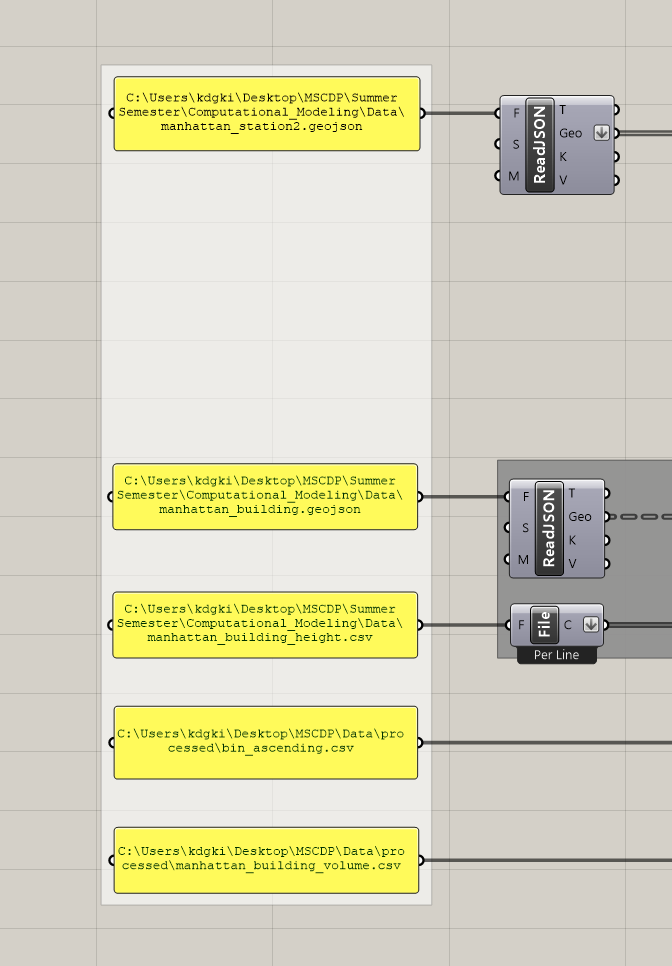Click input grip of manhattan_building.geojson panel

(111, 497)
